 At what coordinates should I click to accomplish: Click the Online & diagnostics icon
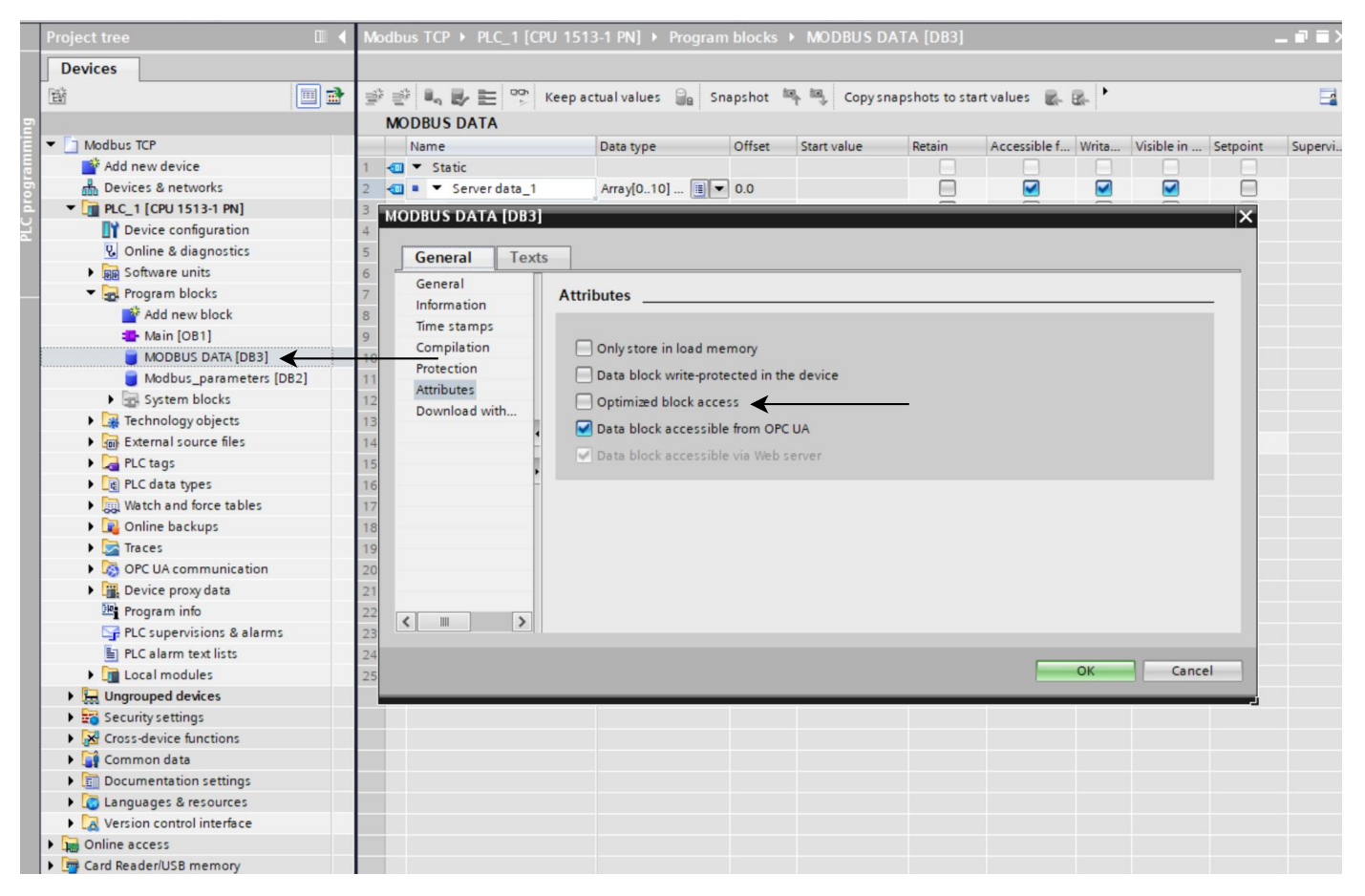tap(111, 251)
